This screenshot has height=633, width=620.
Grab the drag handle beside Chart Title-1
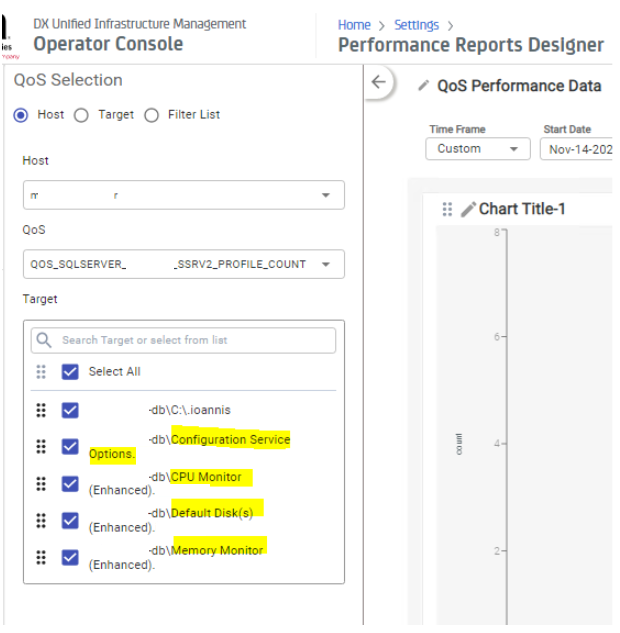pos(447,209)
